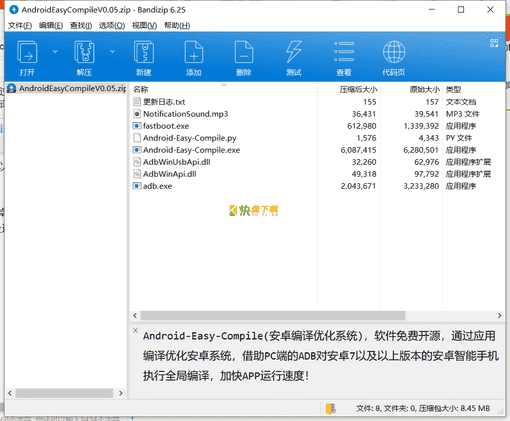
Task: Sort by the 名称 column header
Action: click(x=140, y=89)
